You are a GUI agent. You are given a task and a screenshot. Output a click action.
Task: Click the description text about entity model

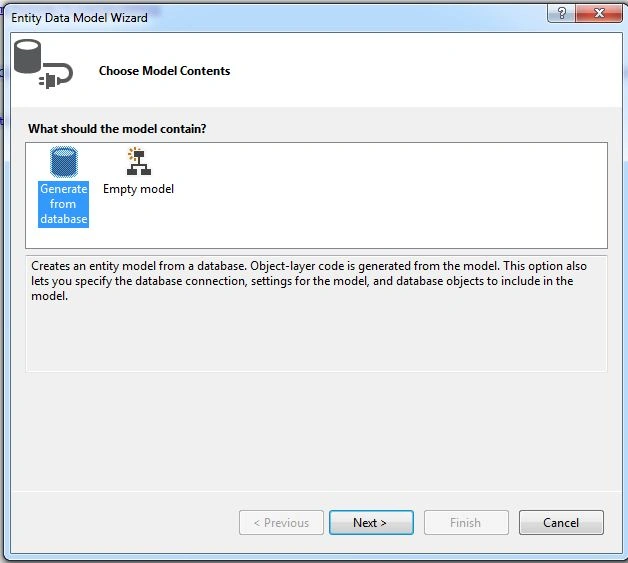coord(309,281)
